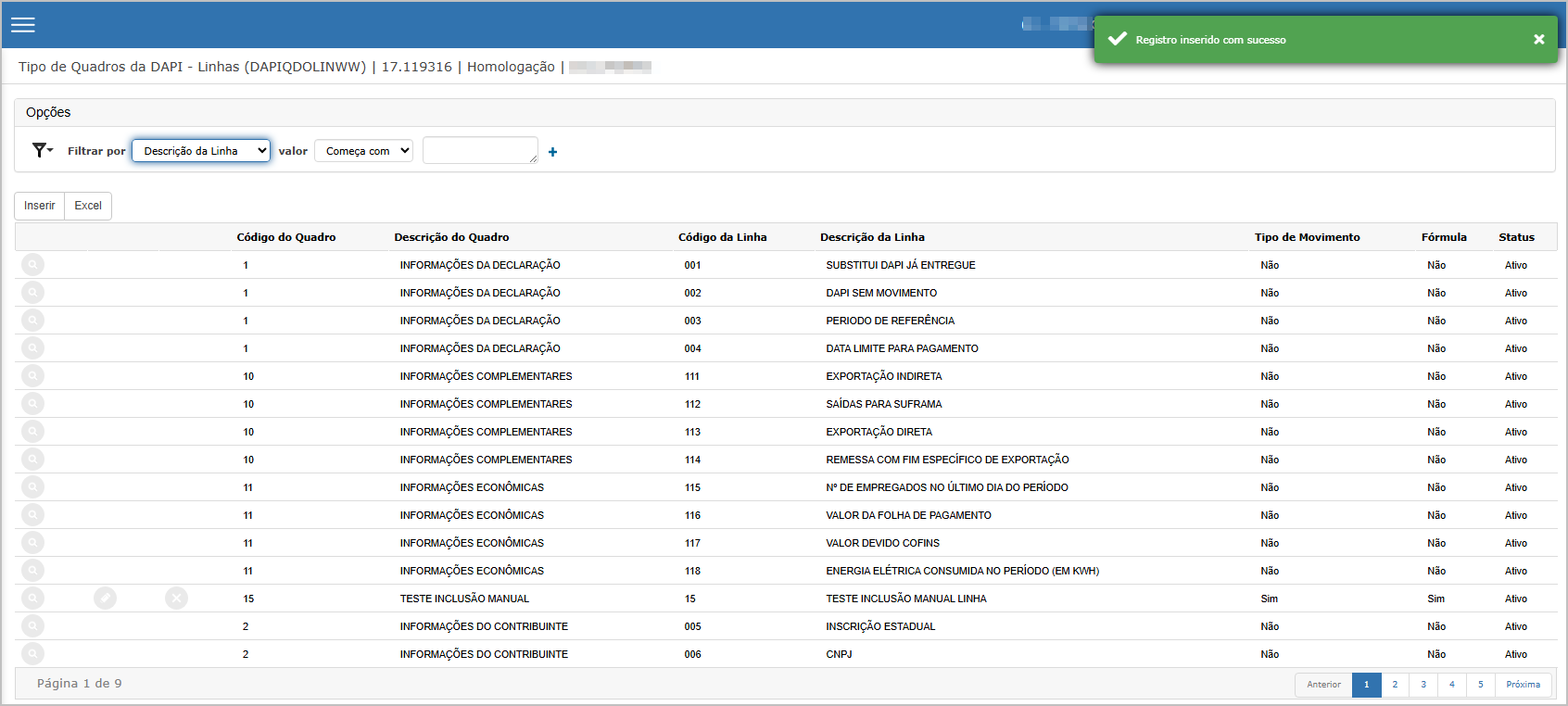Open the magnifier icon for the CNPJ row
This screenshot has height=706, width=1568.
pyautogui.click(x=32, y=654)
